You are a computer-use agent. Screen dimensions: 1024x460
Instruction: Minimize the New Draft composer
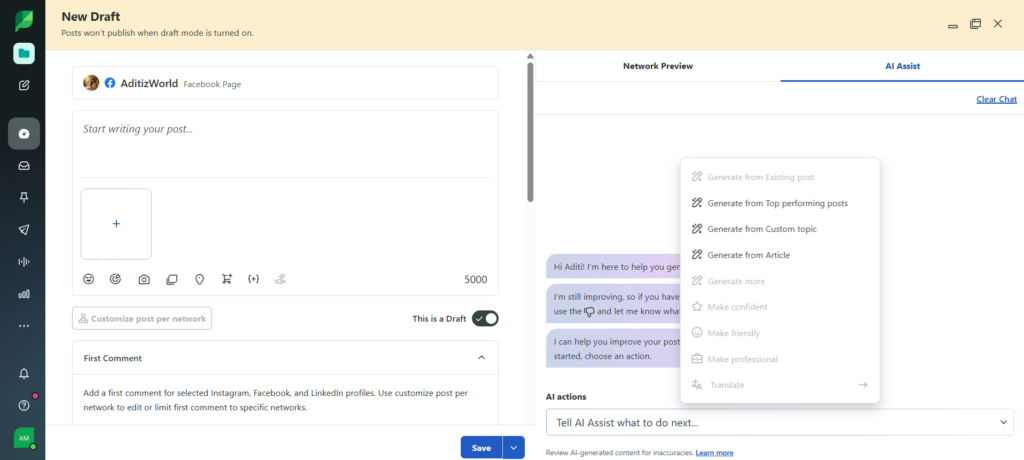point(953,25)
